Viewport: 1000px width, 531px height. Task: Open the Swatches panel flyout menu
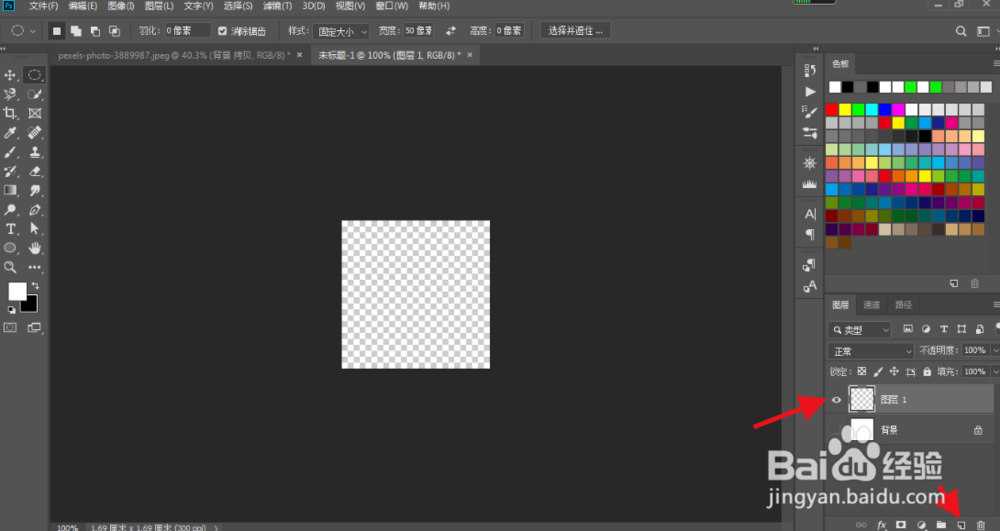996,64
